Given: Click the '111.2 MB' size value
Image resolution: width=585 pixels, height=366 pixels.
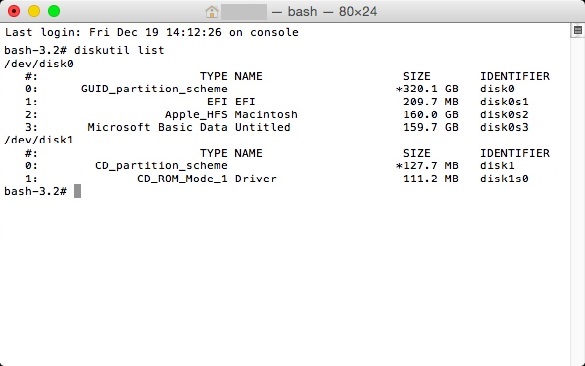Looking at the screenshot, I should point(431,179).
